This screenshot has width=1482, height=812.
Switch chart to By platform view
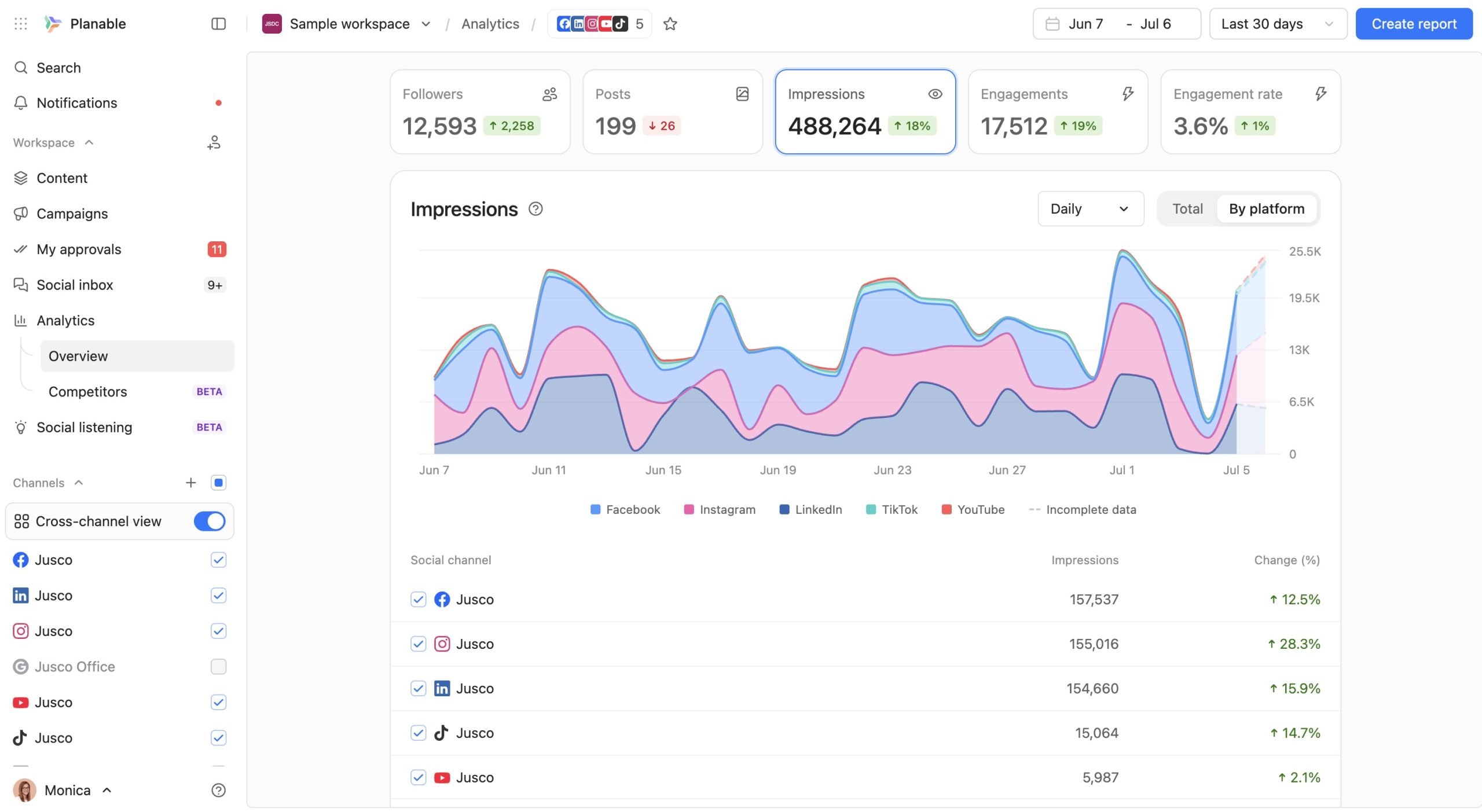tap(1267, 209)
